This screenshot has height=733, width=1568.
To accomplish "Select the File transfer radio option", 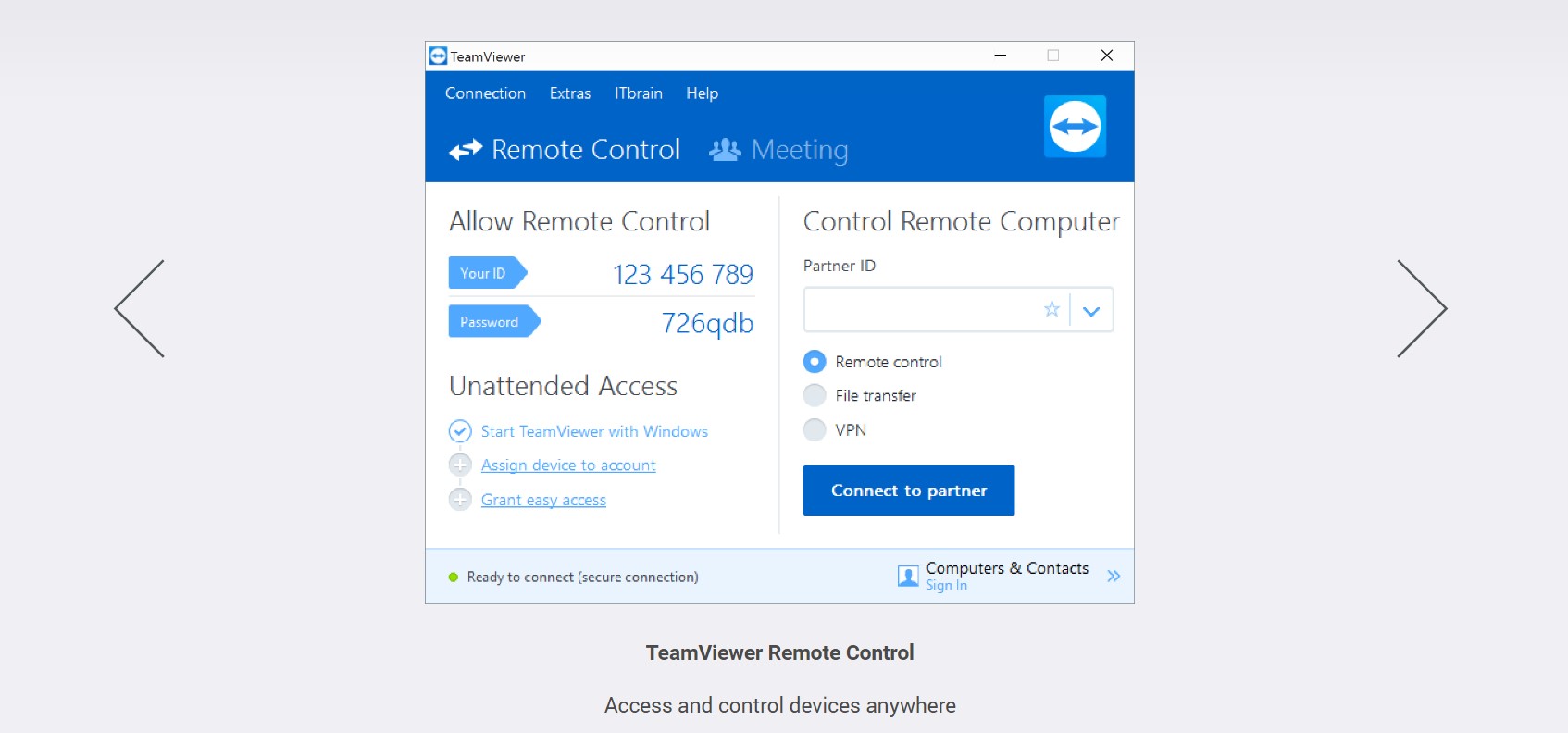I will point(815,396).
